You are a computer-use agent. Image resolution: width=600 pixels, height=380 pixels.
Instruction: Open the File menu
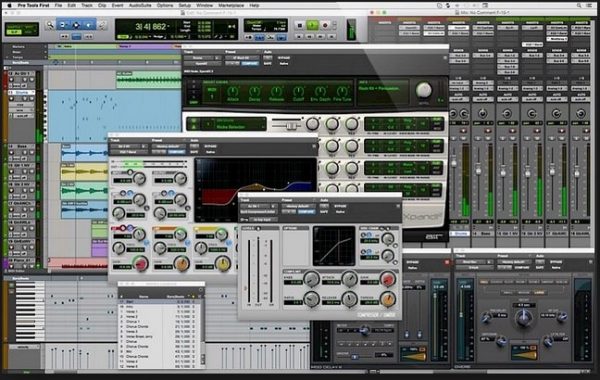click(58, 5)
